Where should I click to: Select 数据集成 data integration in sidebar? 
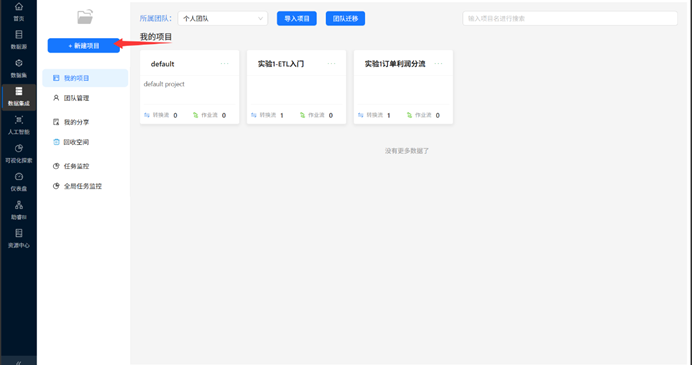19,97
